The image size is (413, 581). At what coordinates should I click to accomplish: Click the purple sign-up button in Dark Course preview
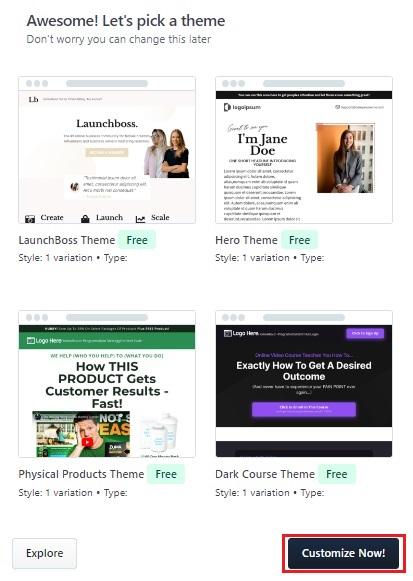tap(365, 333)
